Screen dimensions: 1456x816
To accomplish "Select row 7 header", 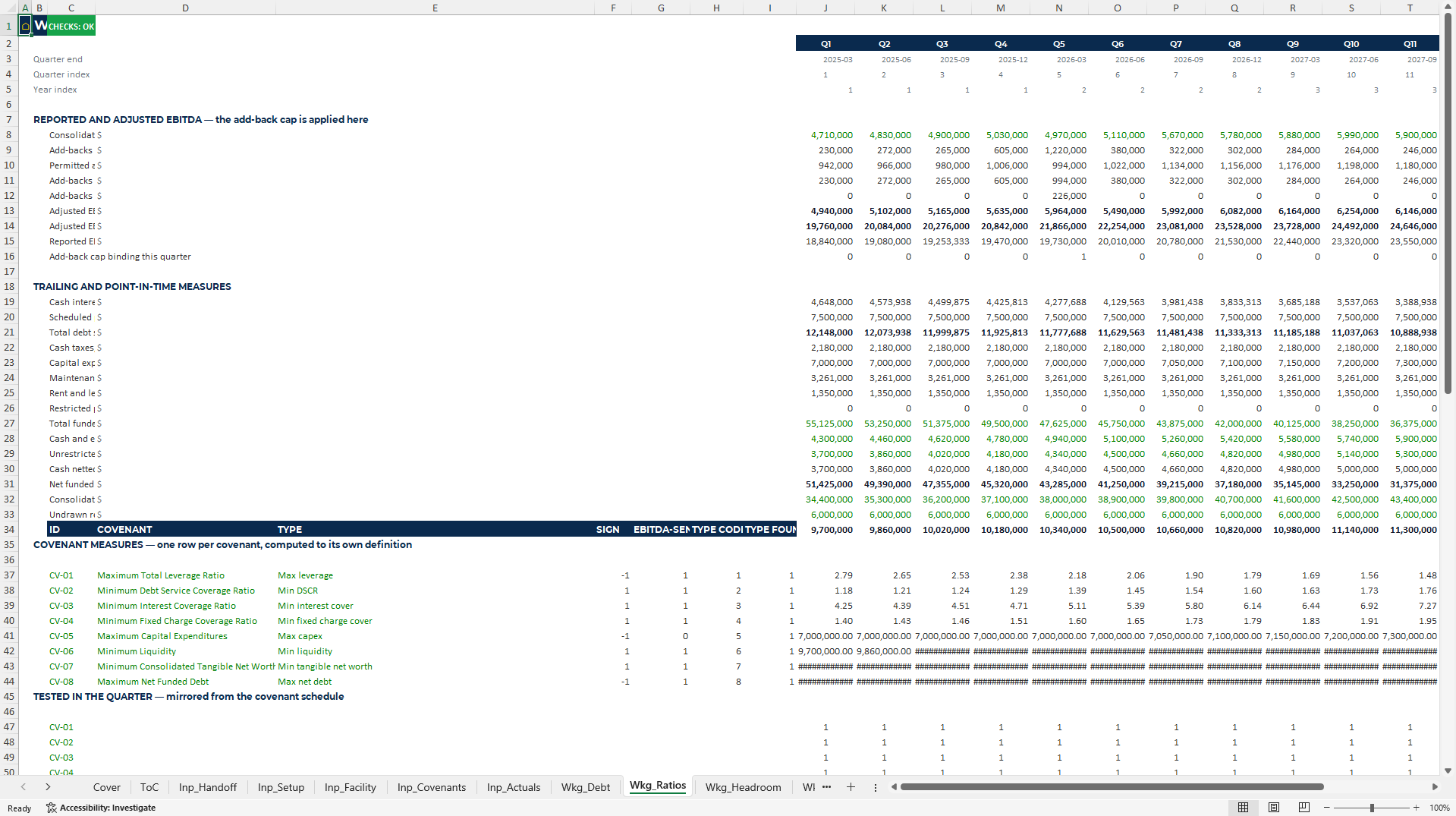I will 9,120.
